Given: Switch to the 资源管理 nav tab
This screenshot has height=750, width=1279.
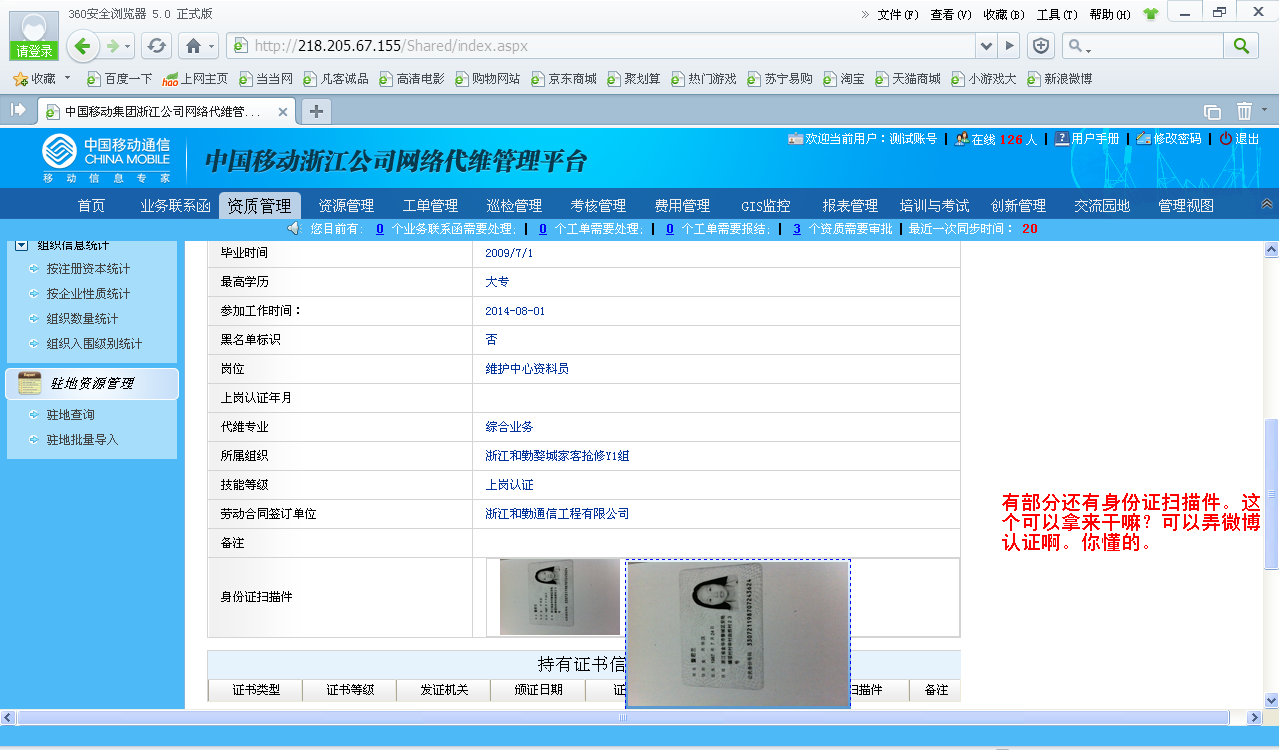Looking at the screenshot, I should click(x=346, y=205).
